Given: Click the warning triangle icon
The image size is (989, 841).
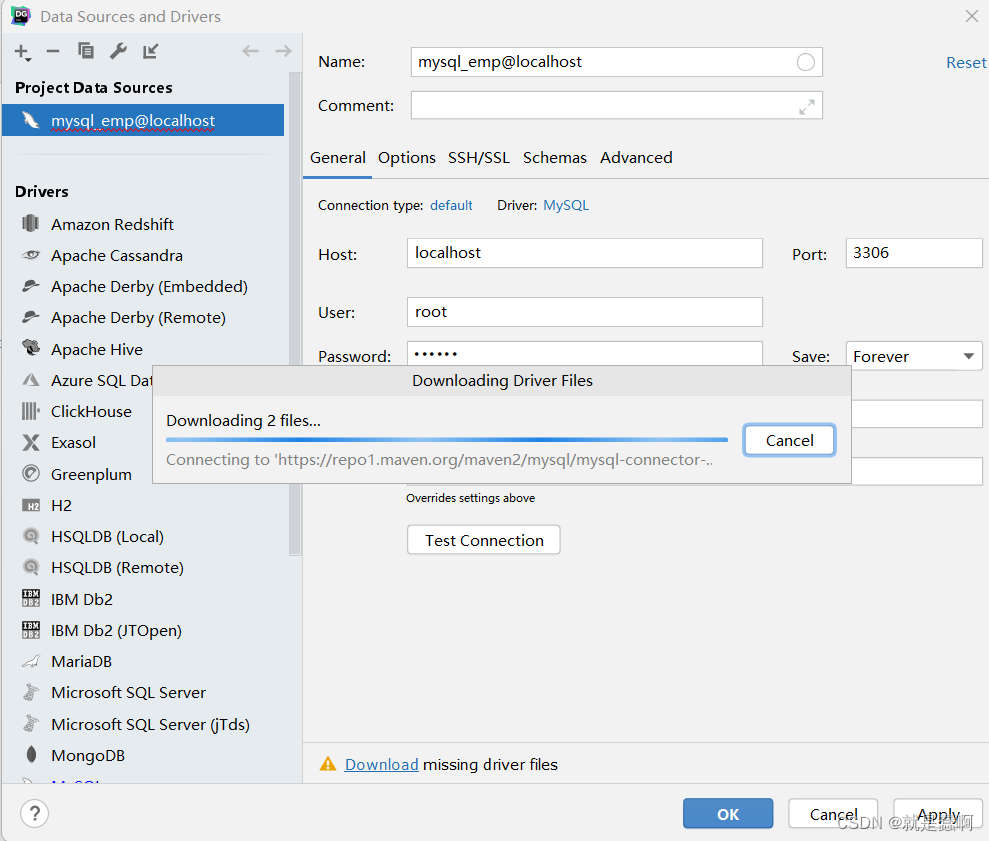Looking at the screenshot, I should pos(327,764).
